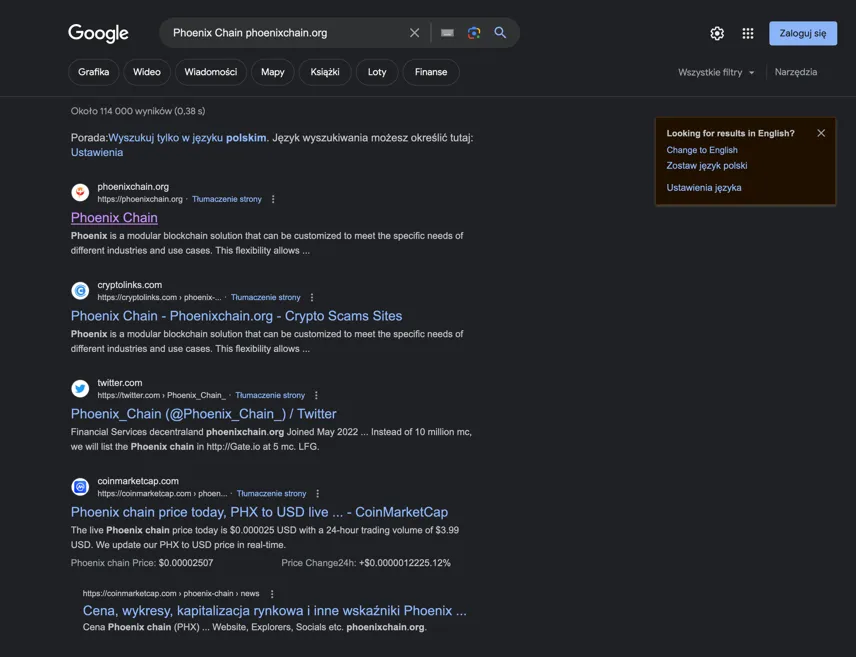
Task: Open the Narzędzia tools button
Action: click(796, 72)
